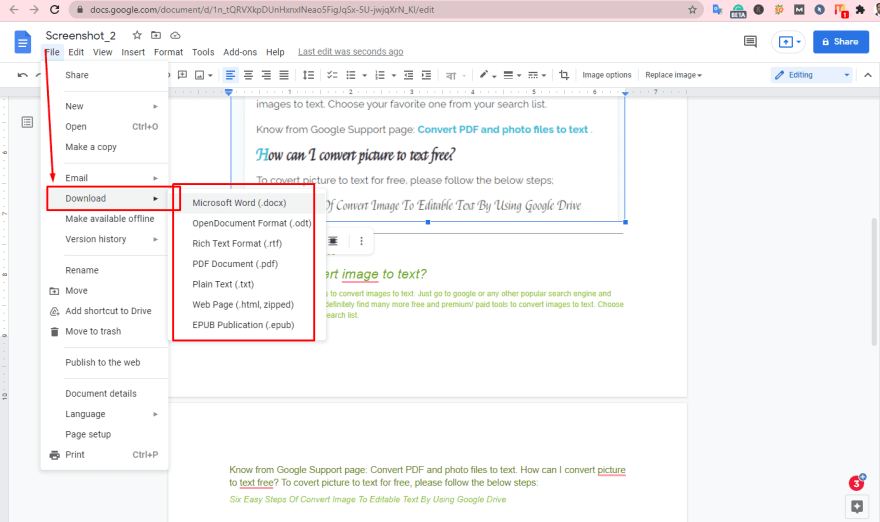
Task: Insert a checklist
Action: (332, 75)
